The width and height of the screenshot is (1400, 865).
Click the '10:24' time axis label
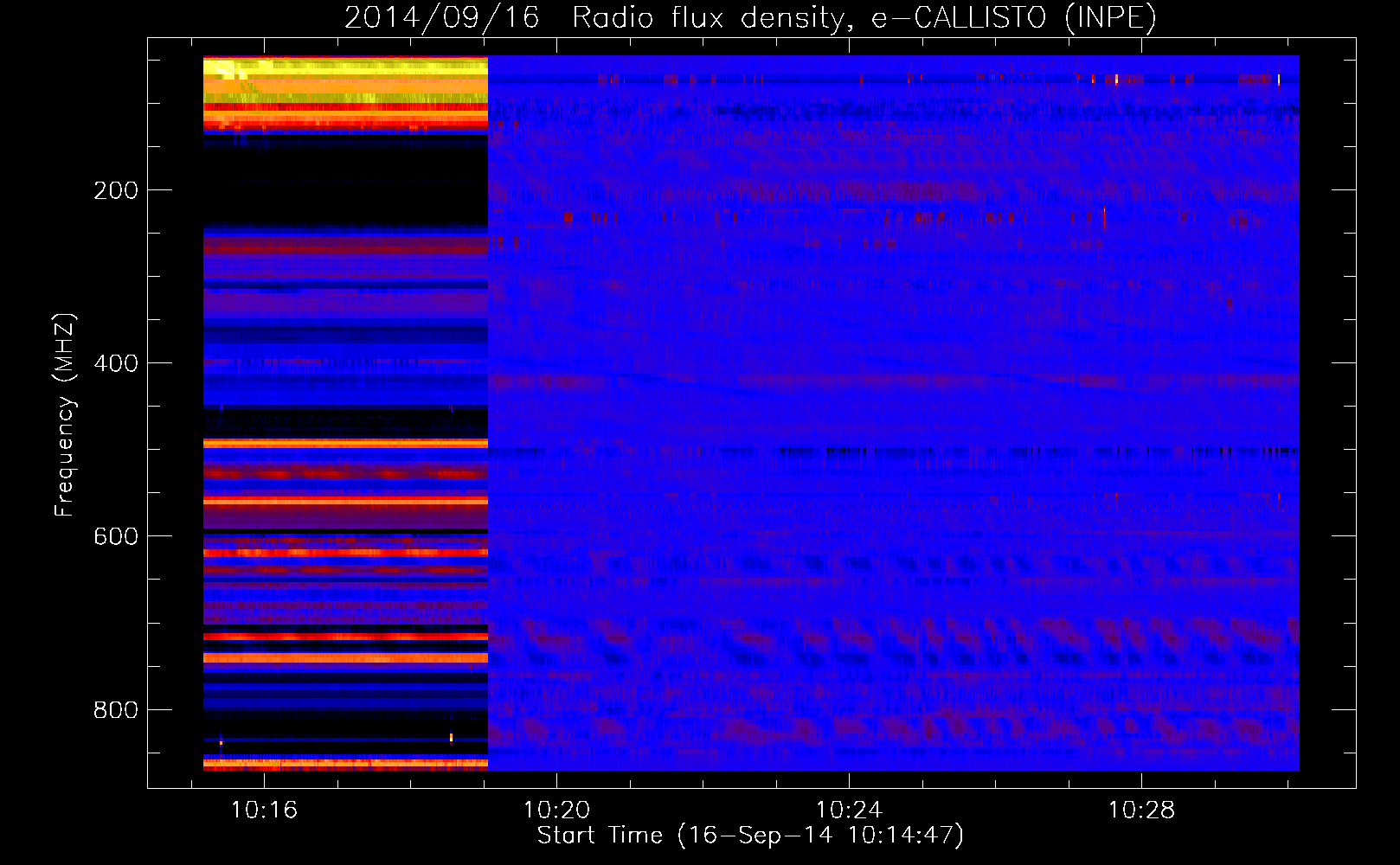pyautogui.click(x=850, y=810)
